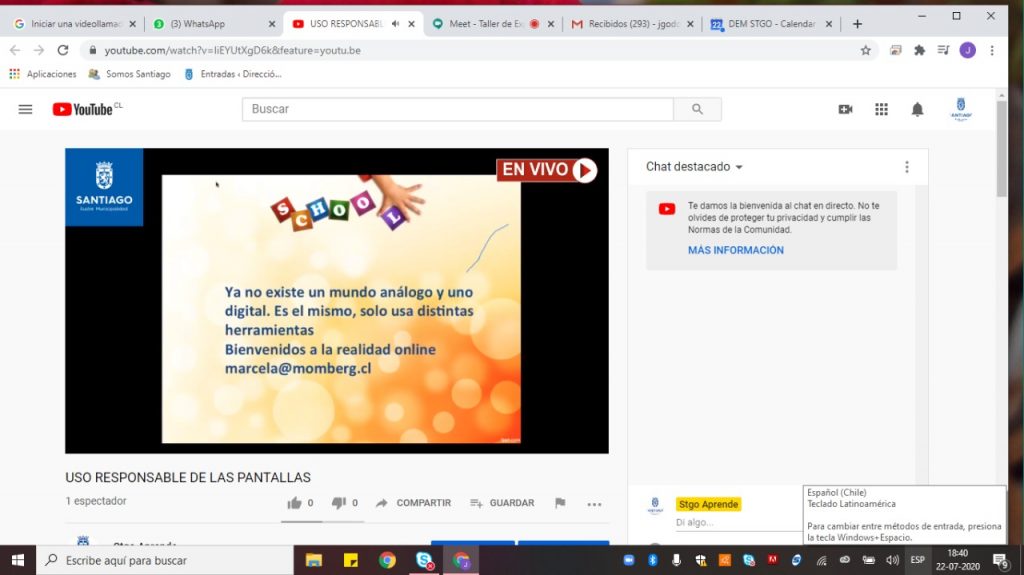This screenshot has width=1024, height=575.
Task: Click the page vertical scrollbar
Action: (x=1001, y=149)
